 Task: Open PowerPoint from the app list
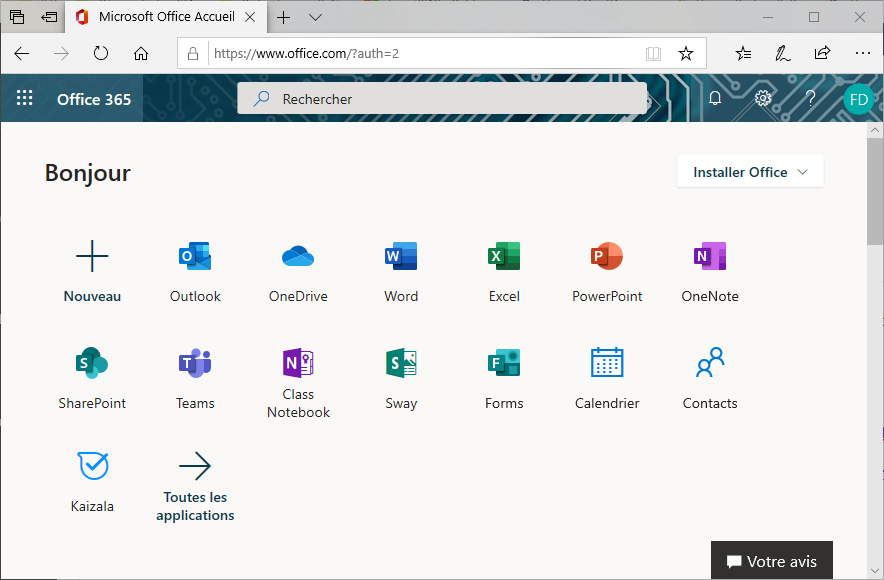click(x=607, y=272)
